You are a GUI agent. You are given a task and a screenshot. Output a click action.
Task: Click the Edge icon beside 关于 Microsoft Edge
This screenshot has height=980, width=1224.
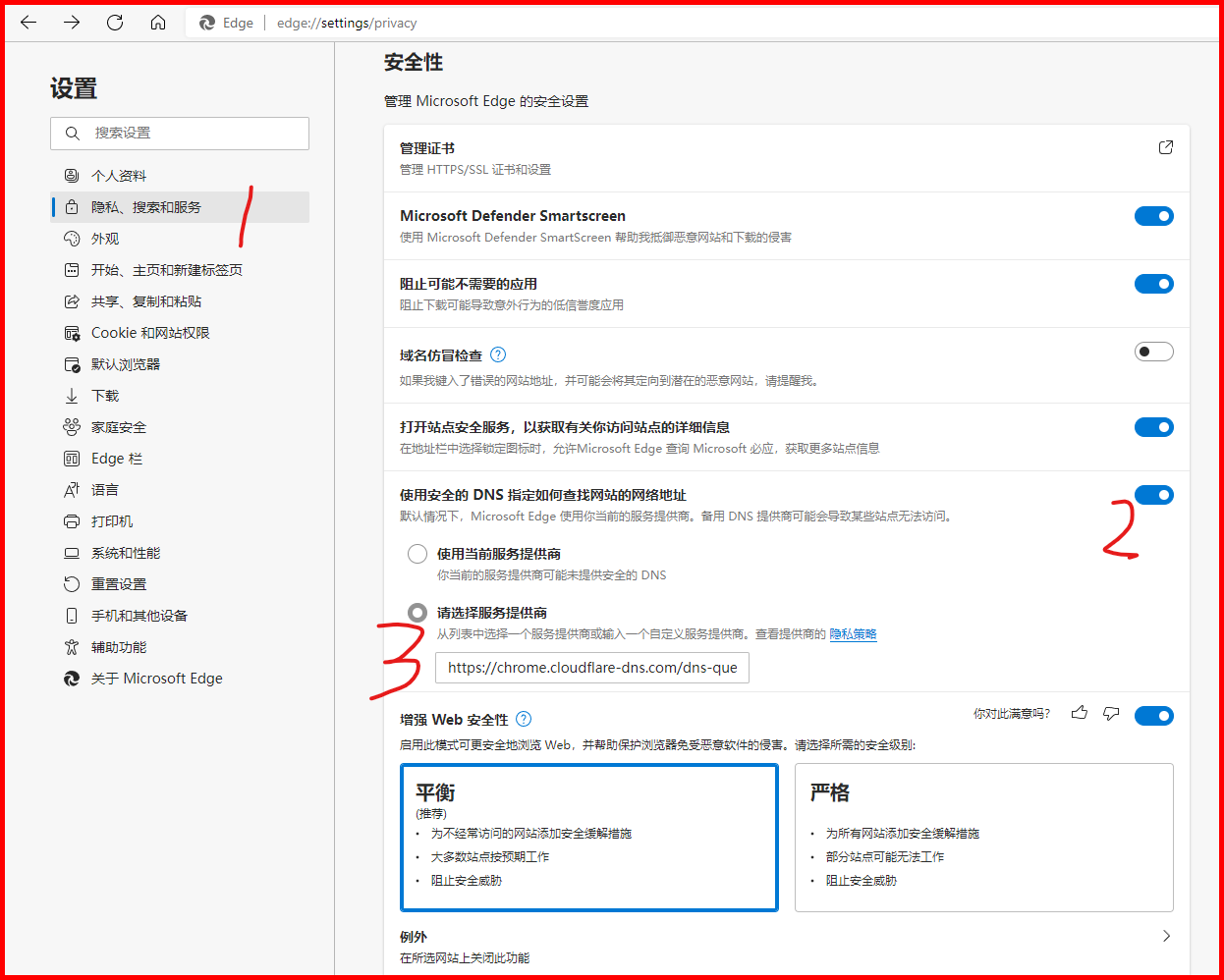tap(72, 679)
